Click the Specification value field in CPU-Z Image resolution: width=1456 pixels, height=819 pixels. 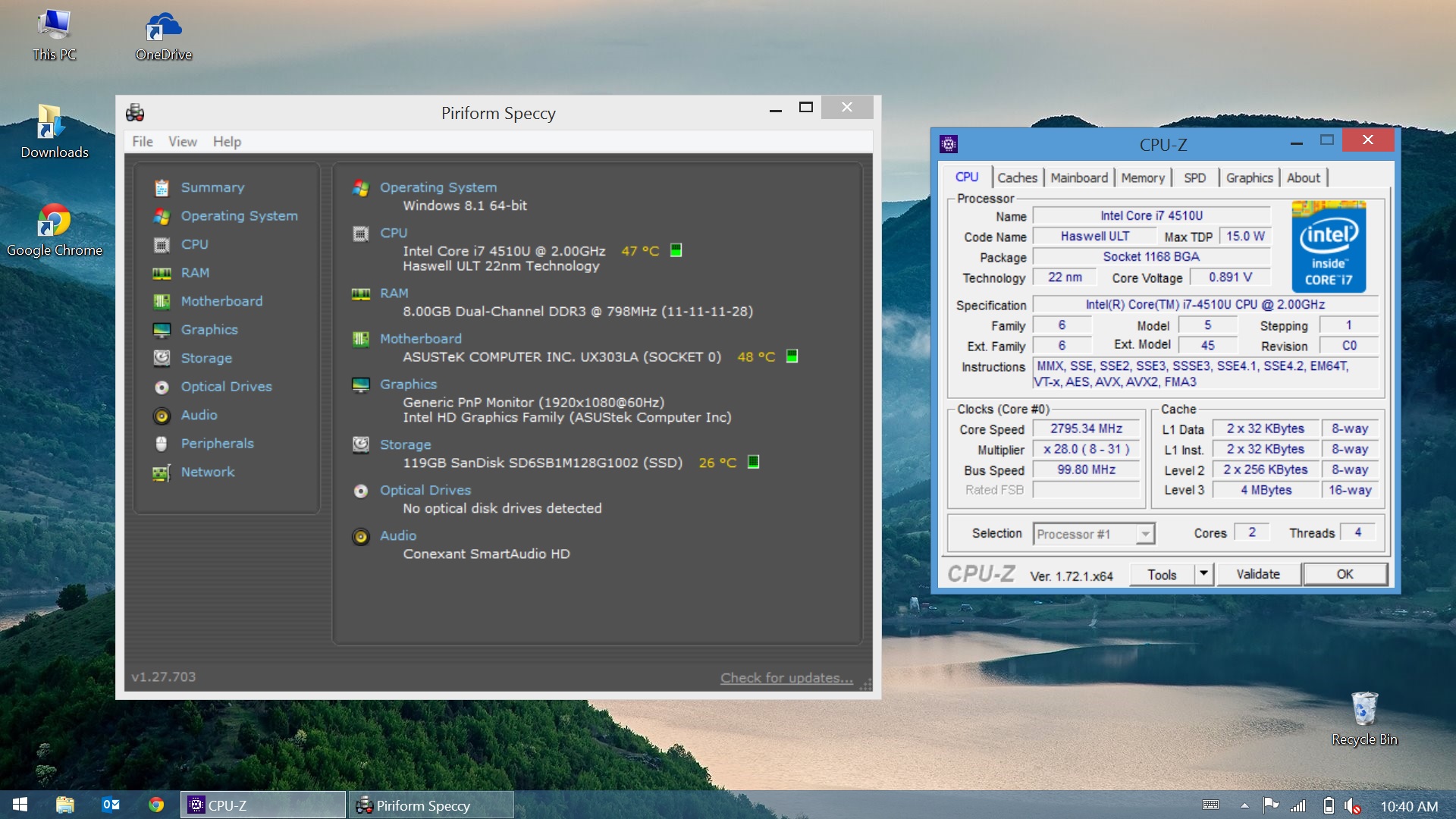click(x=1205, y=305)
